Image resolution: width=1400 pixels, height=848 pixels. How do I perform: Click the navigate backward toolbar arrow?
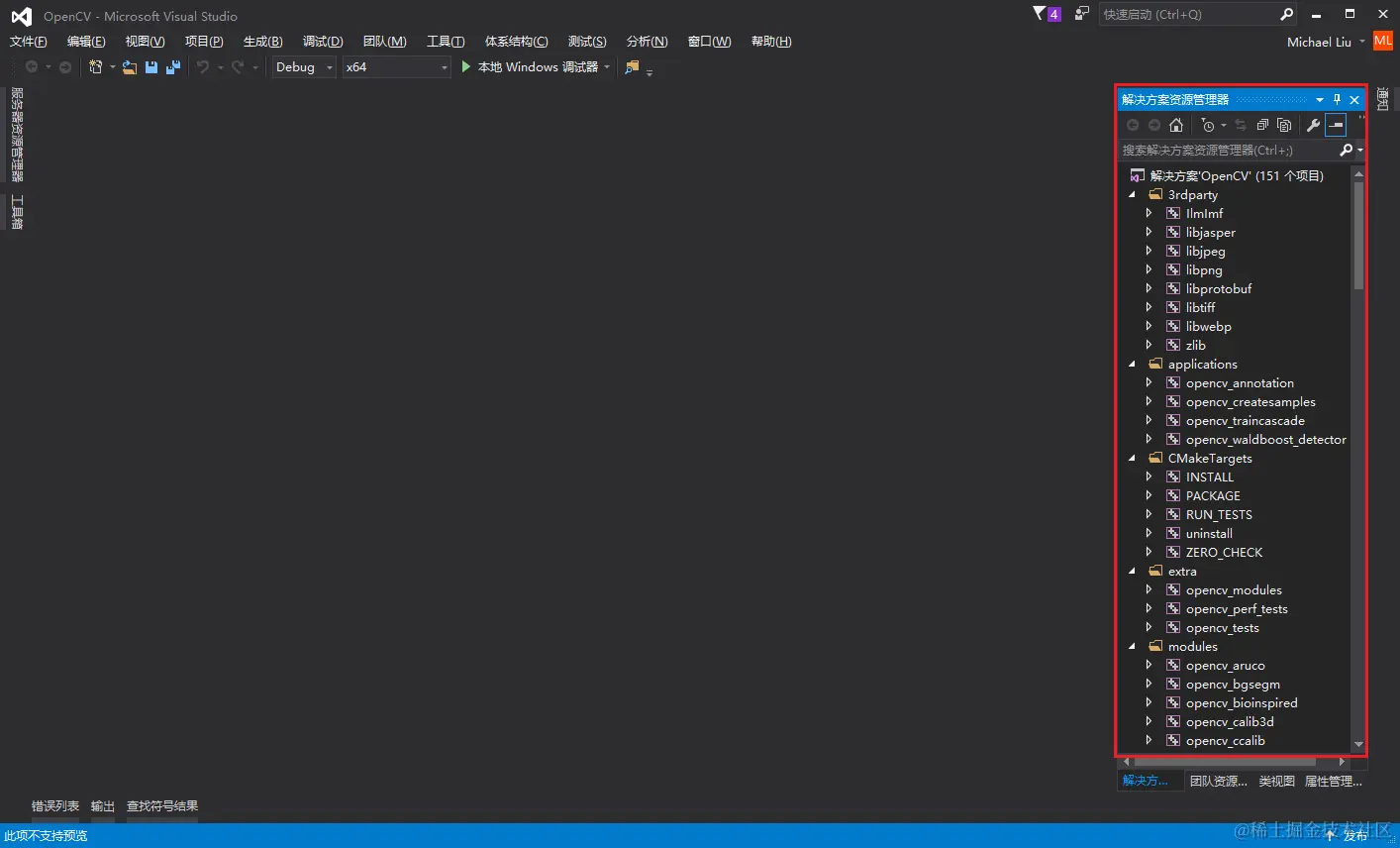pyautogui.click(x=32, y=67)
